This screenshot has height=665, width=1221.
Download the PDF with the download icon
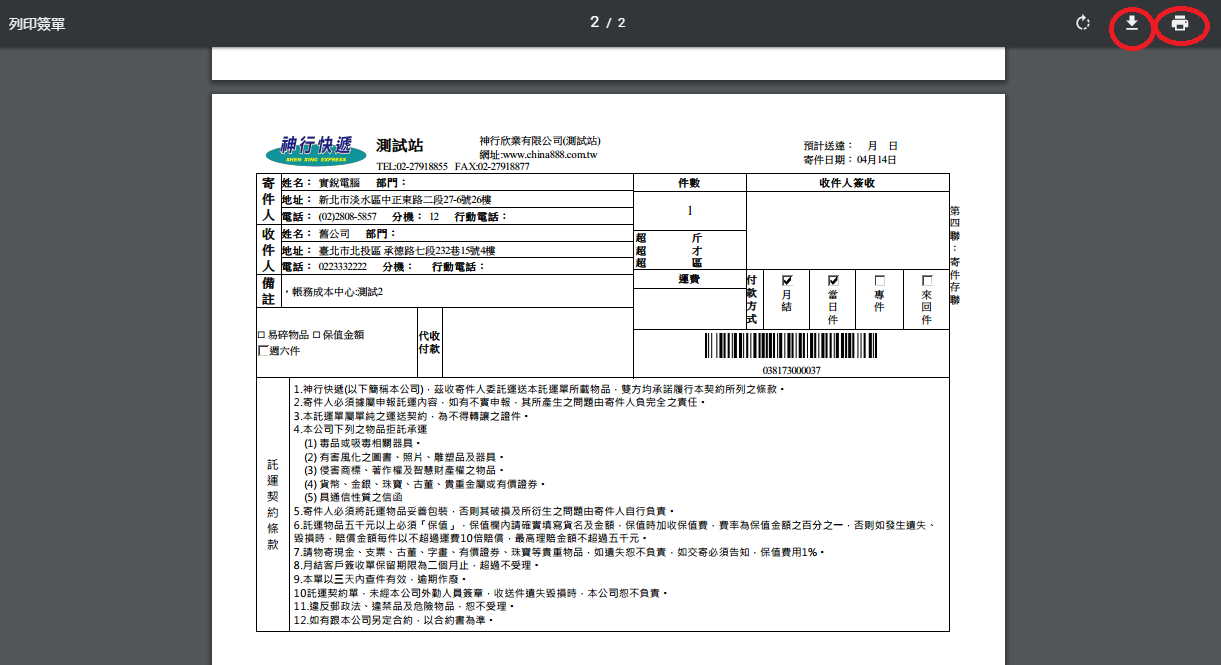click(1131, 23)
